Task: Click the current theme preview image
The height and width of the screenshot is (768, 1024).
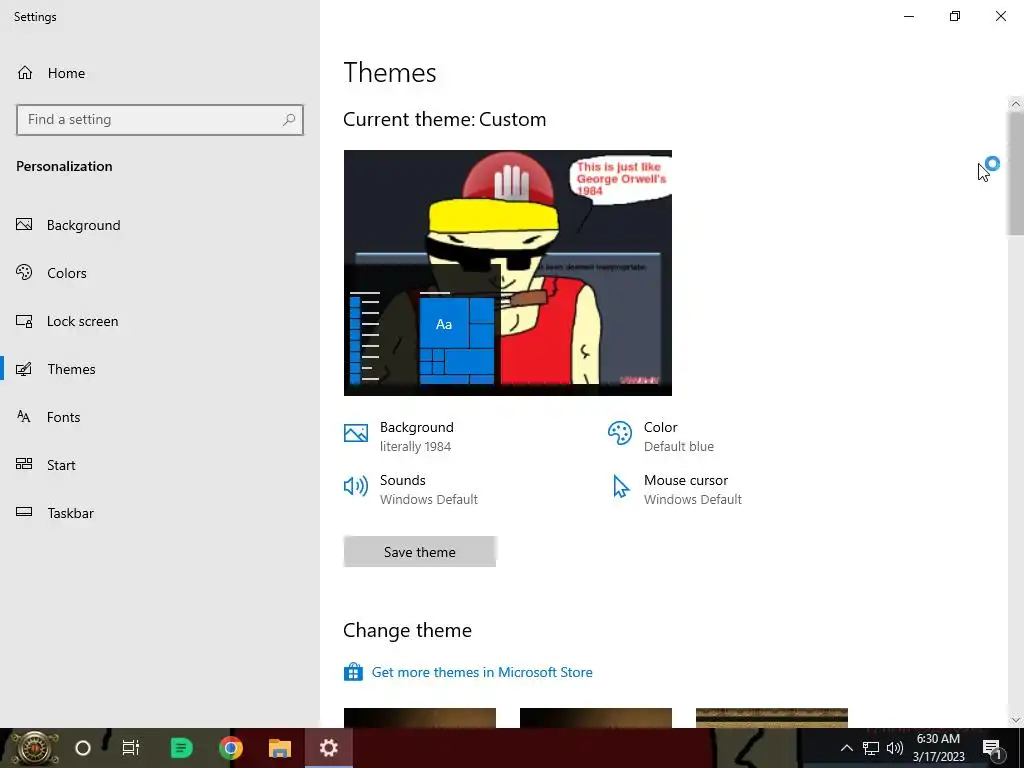Action: [507, 273]
